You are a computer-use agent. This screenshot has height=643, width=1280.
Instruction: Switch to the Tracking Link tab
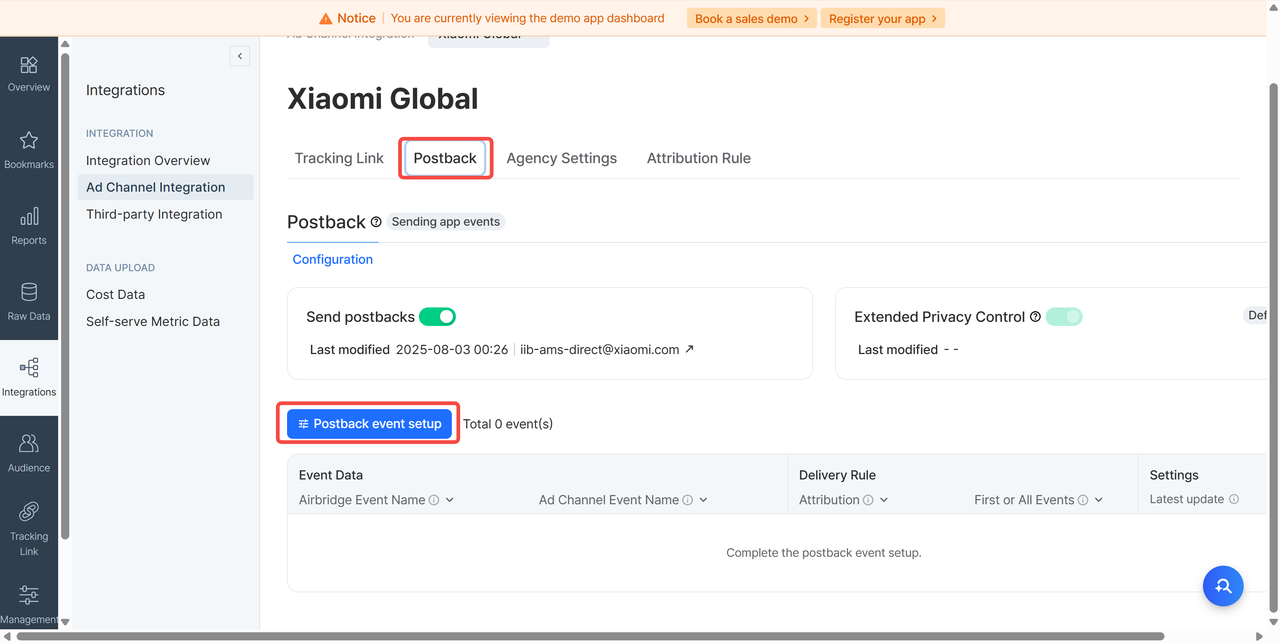click(x=339, y=158)
